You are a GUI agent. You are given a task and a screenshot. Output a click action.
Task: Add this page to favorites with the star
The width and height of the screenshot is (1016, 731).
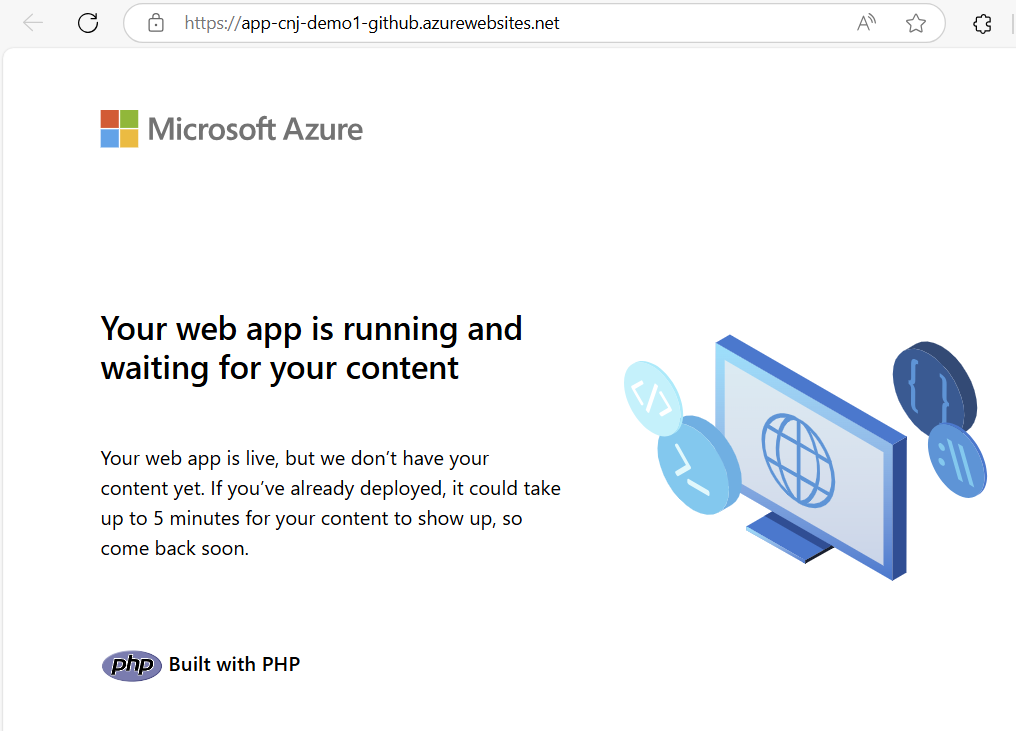(x=915, y=23)
